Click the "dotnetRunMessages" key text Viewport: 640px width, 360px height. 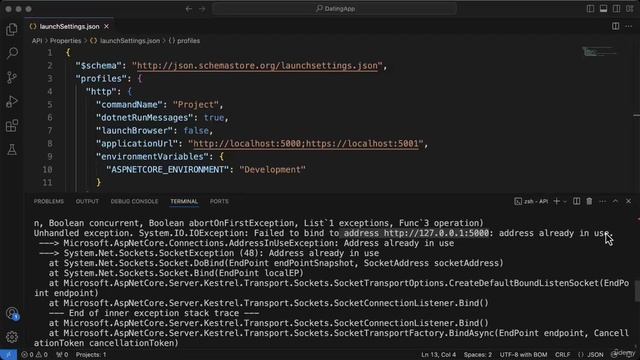144,118
